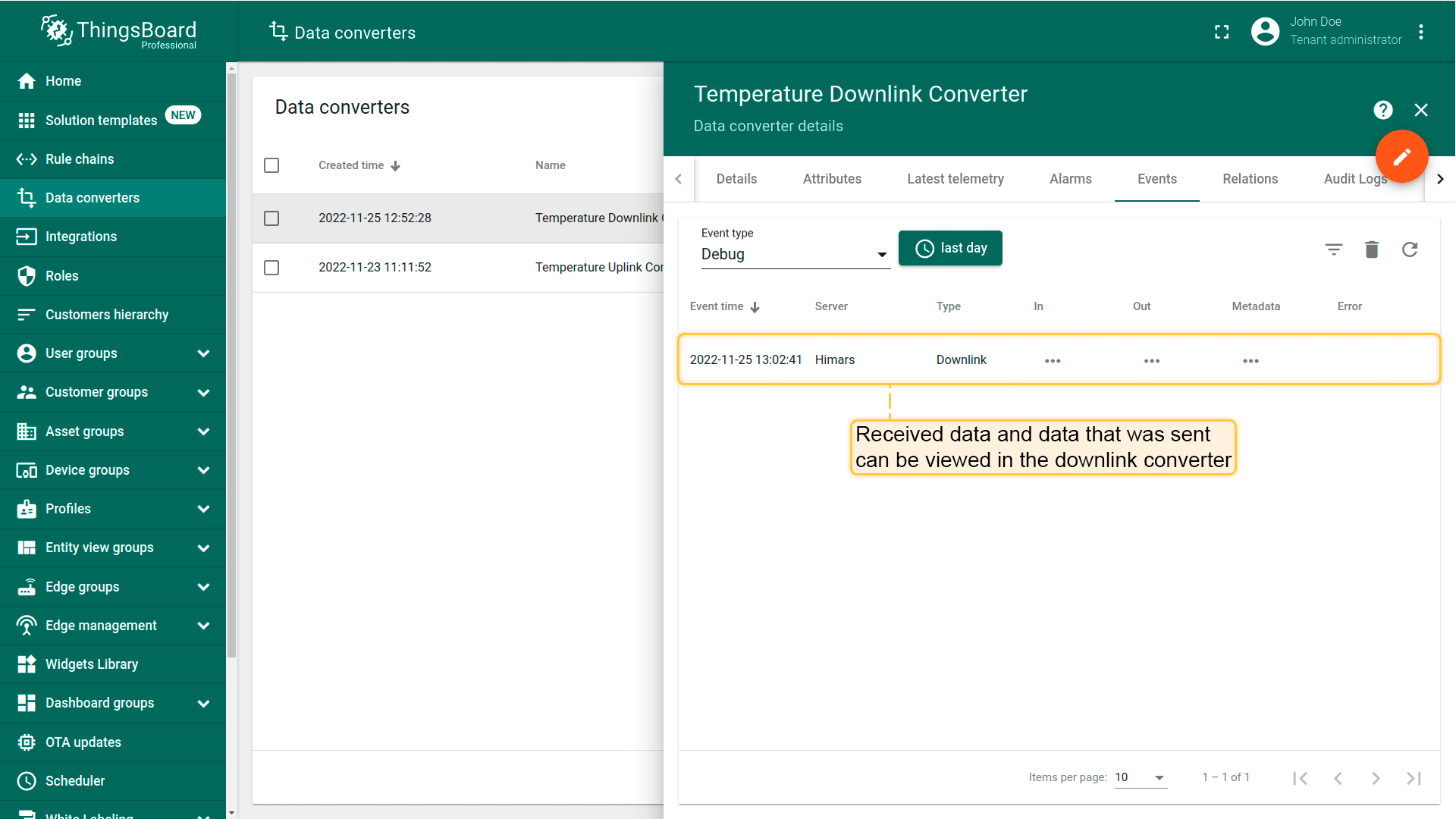The image size is (1456, 819).
Task: Click sidebar vertical scrollbar
Action: coord(231,364)
